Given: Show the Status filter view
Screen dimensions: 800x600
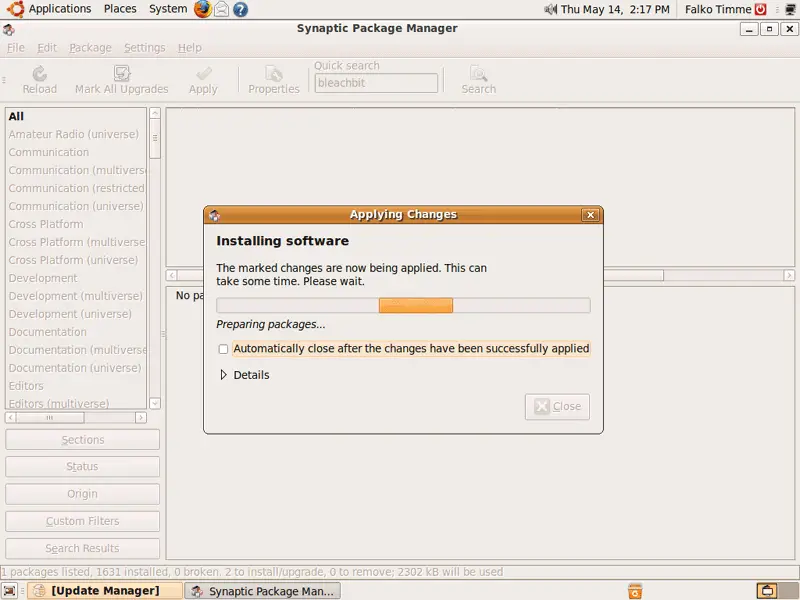Looking at the screenshot, I should tap(82, 467).
